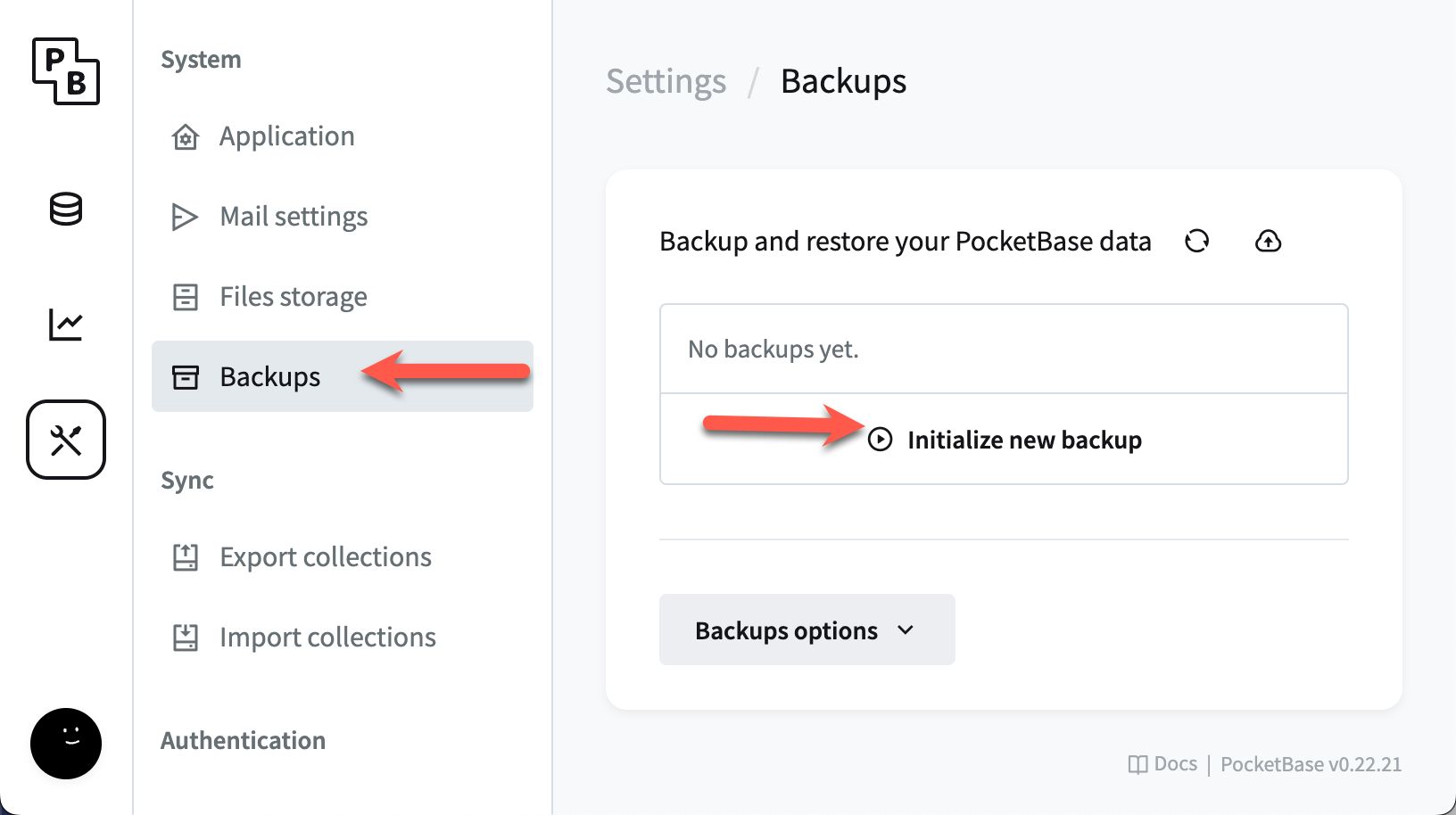This screenshot has width=1456, height=815.
Task: Click Initialize new backup button
Action: click(1024, 440)
